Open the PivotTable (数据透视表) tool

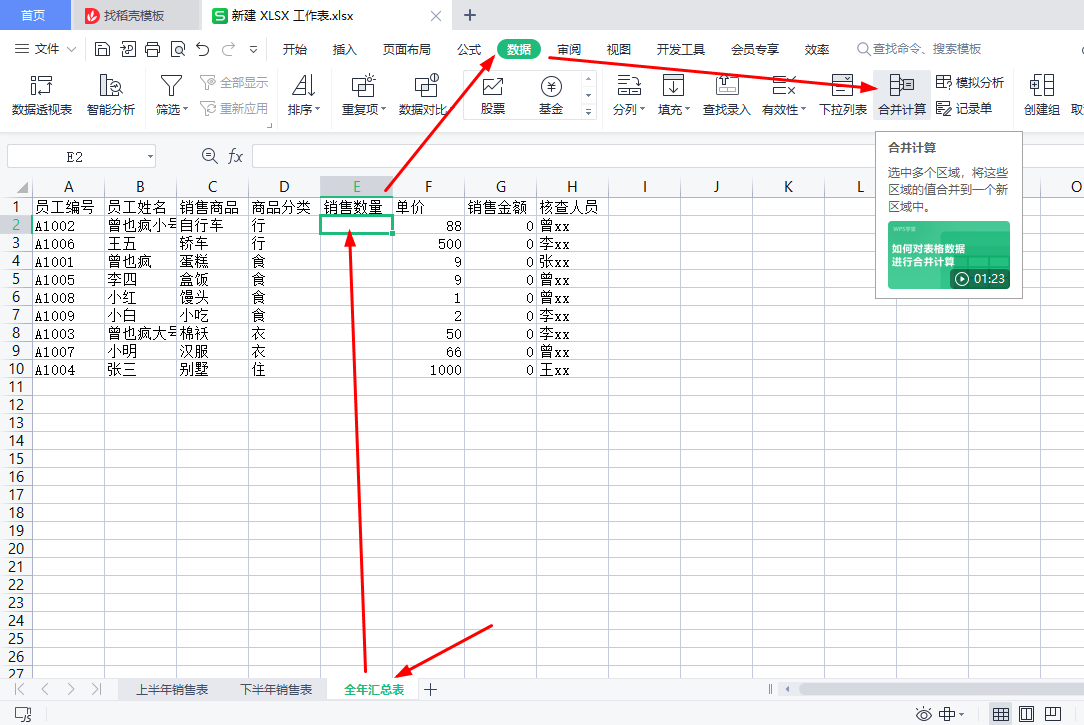tap(41, 95)
